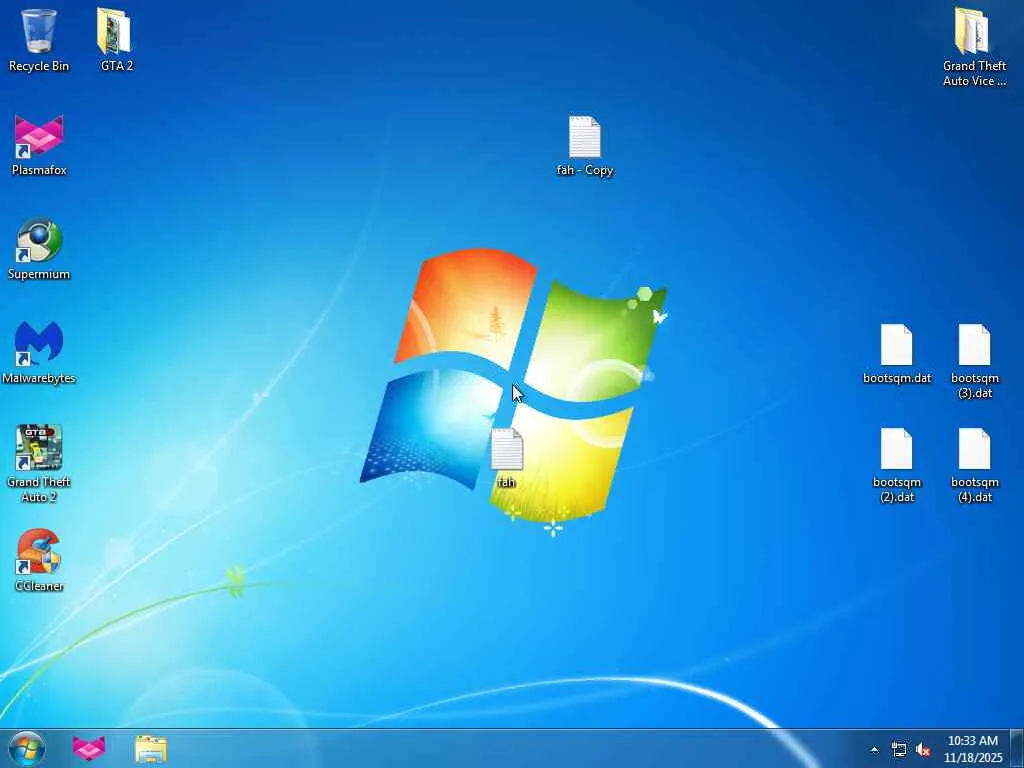This screenshot has height=768, width=1024.
Task: Click the "fah - Copy" label text
Action: (584, 170)
